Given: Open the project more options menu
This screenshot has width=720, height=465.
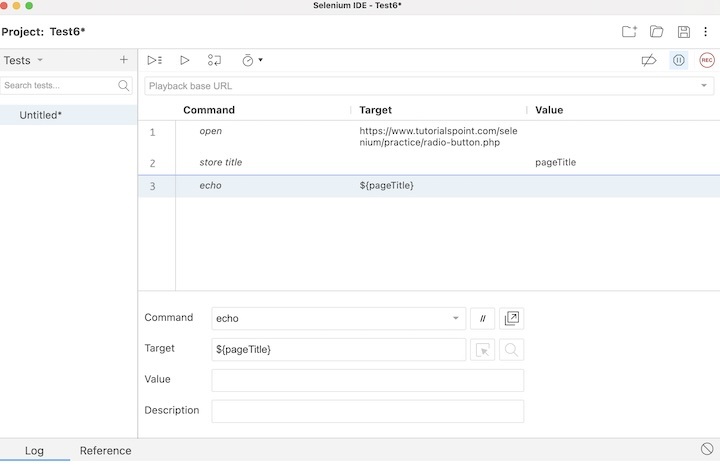Looking at the screenshot, I should [706, 32].
